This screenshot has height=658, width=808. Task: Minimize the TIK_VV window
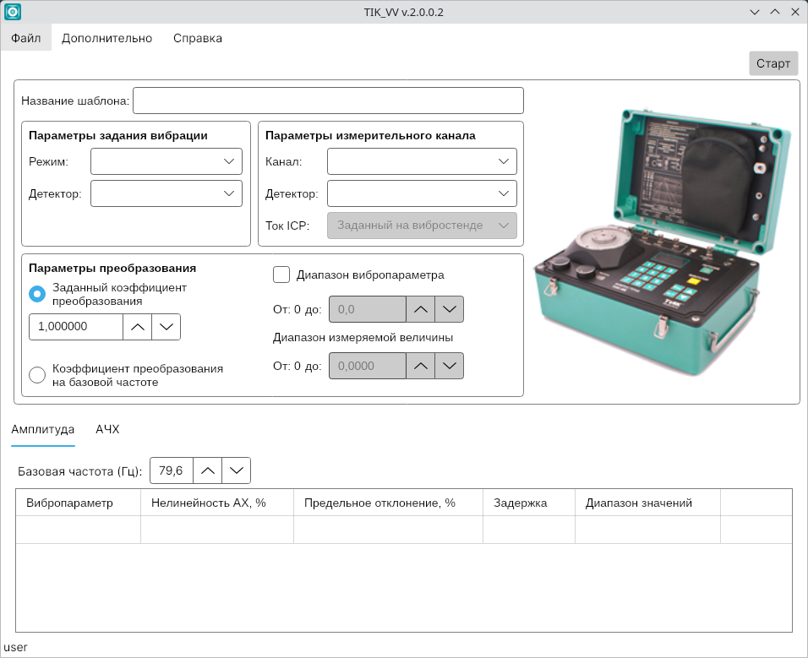tap(754, 12)
